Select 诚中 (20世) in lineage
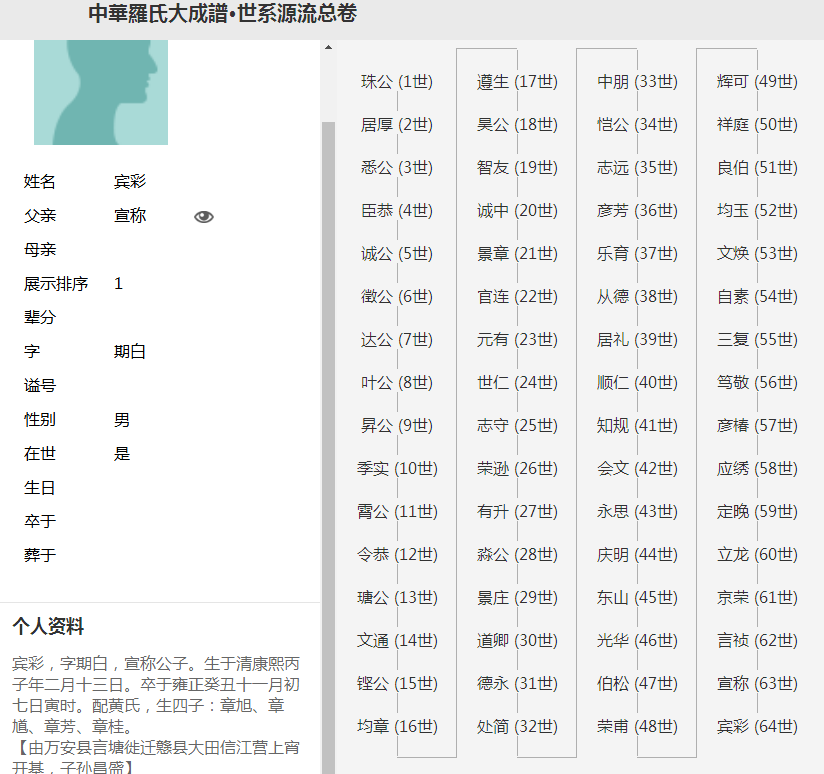824x774 pixels. (x=517, y=211)
